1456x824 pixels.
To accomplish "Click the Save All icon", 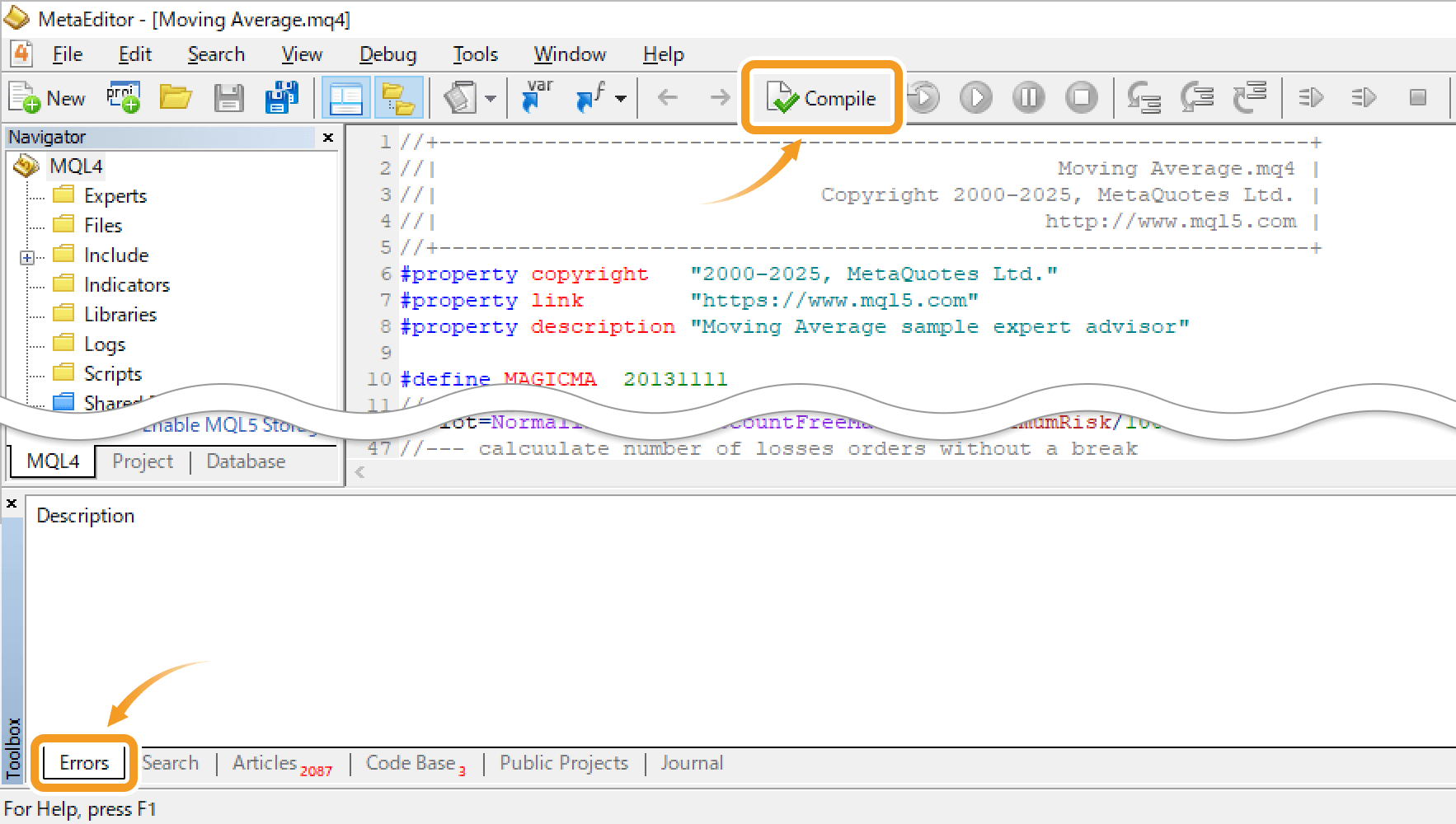I will [281, 98].
